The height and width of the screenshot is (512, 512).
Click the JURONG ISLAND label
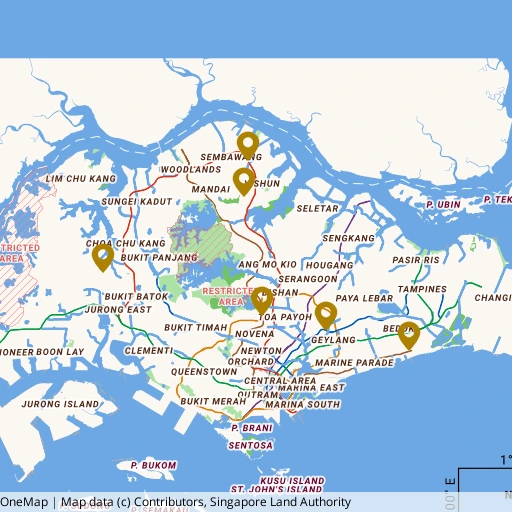(60, 404)
